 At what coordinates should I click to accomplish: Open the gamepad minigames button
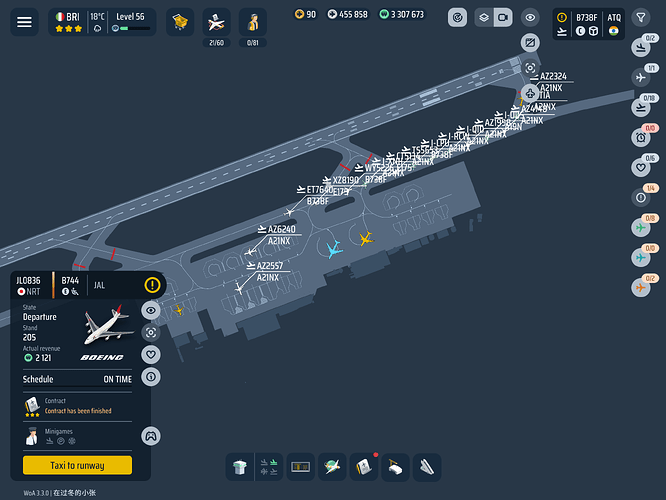click(151, 435)
